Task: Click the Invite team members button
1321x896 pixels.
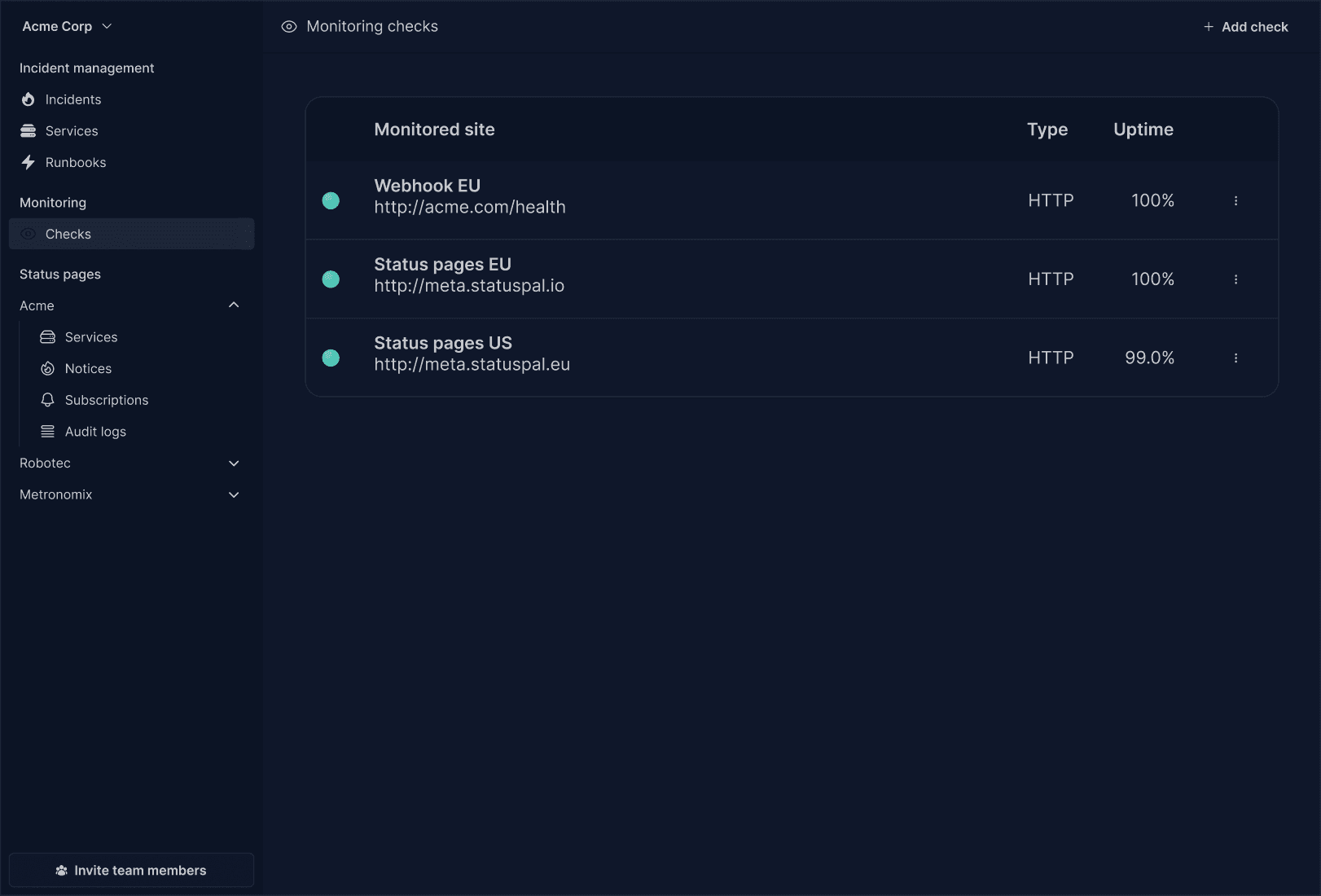Action: [x=131, y=870]
